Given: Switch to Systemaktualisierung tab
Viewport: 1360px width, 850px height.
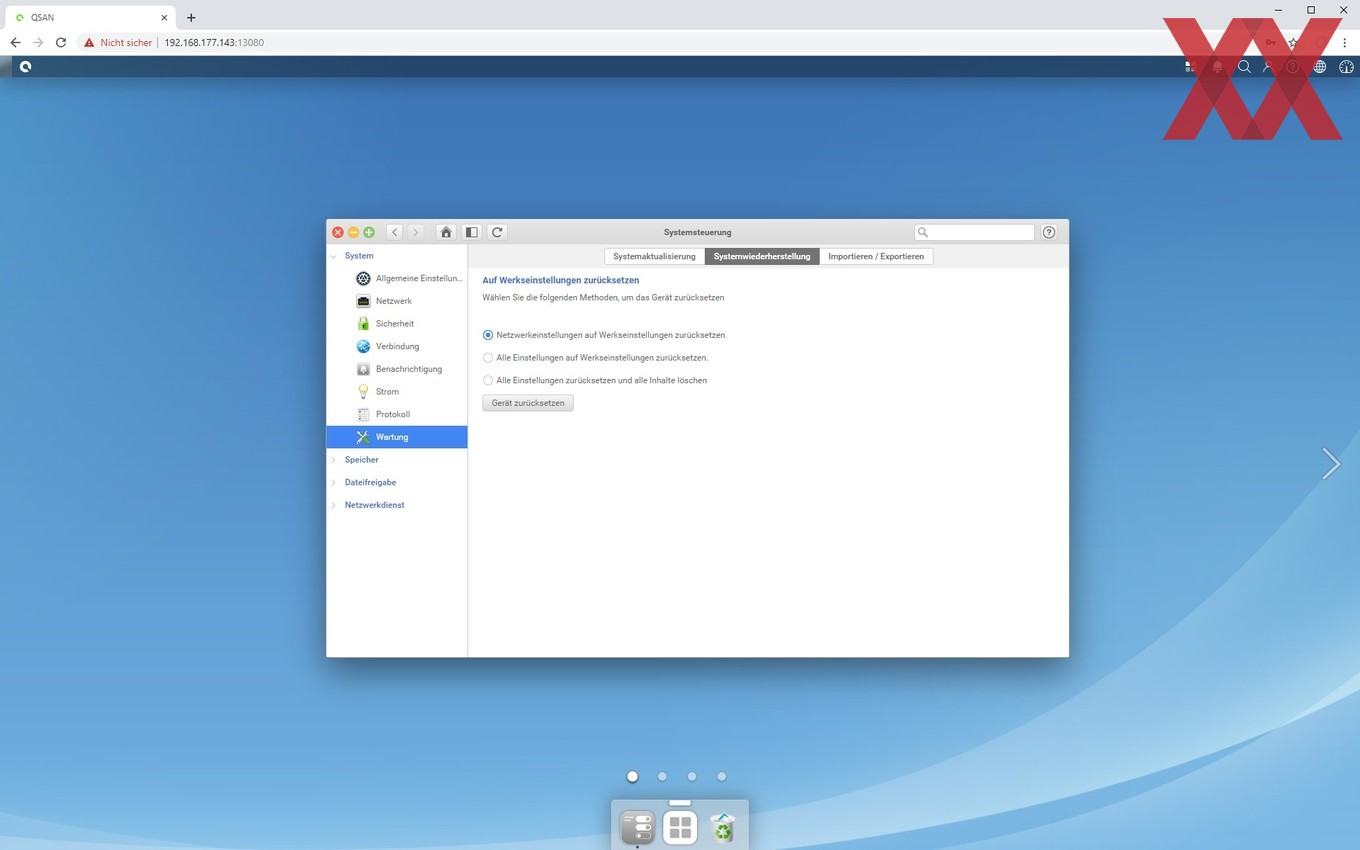Looking at the screenshot, I should [654, 256].
